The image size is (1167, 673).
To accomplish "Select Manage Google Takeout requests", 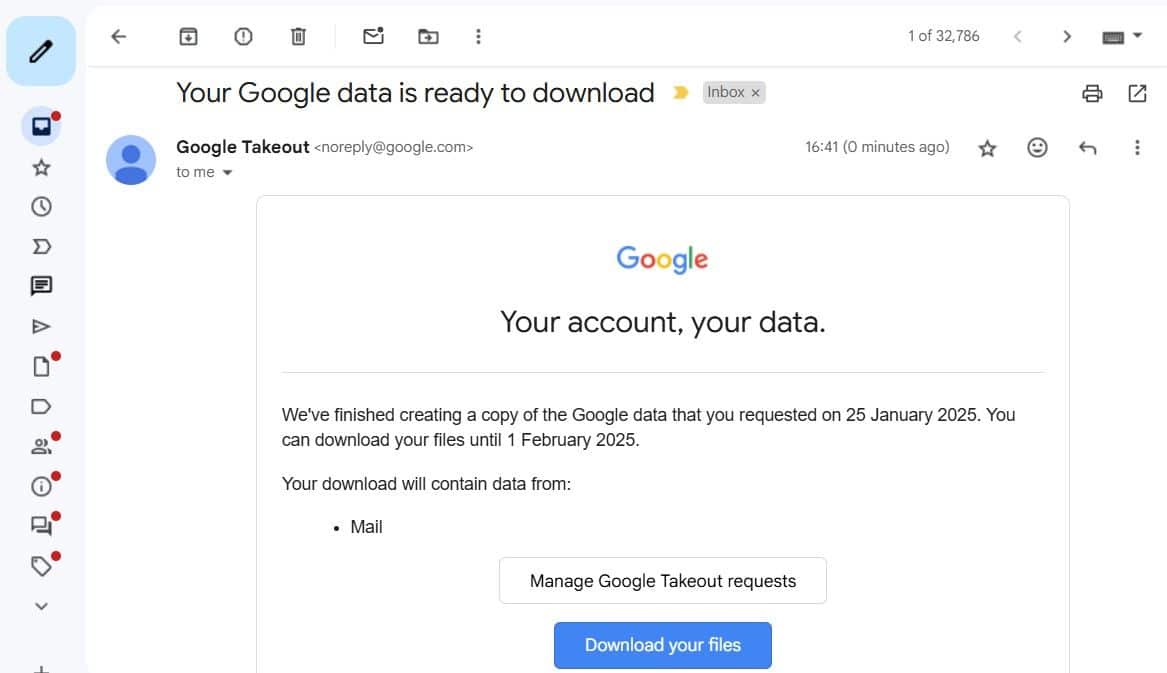I will pos(662,580).
